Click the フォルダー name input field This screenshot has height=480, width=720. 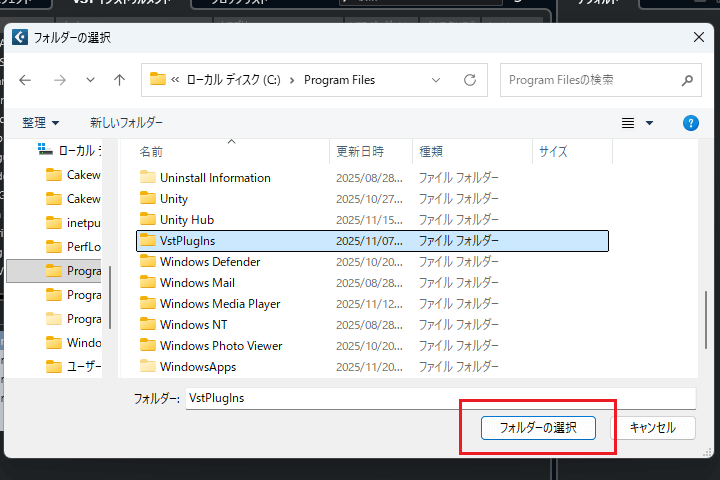[x=438, y=398]
